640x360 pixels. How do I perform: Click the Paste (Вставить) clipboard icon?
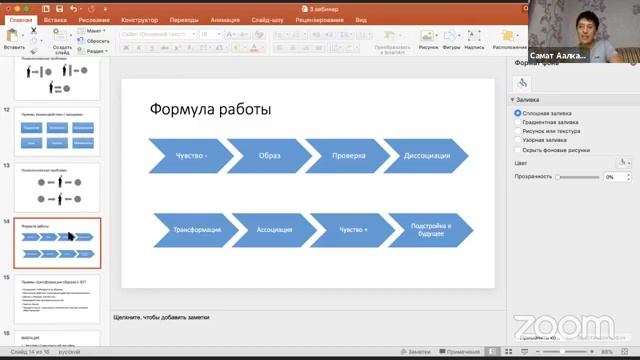click(12, 36)
